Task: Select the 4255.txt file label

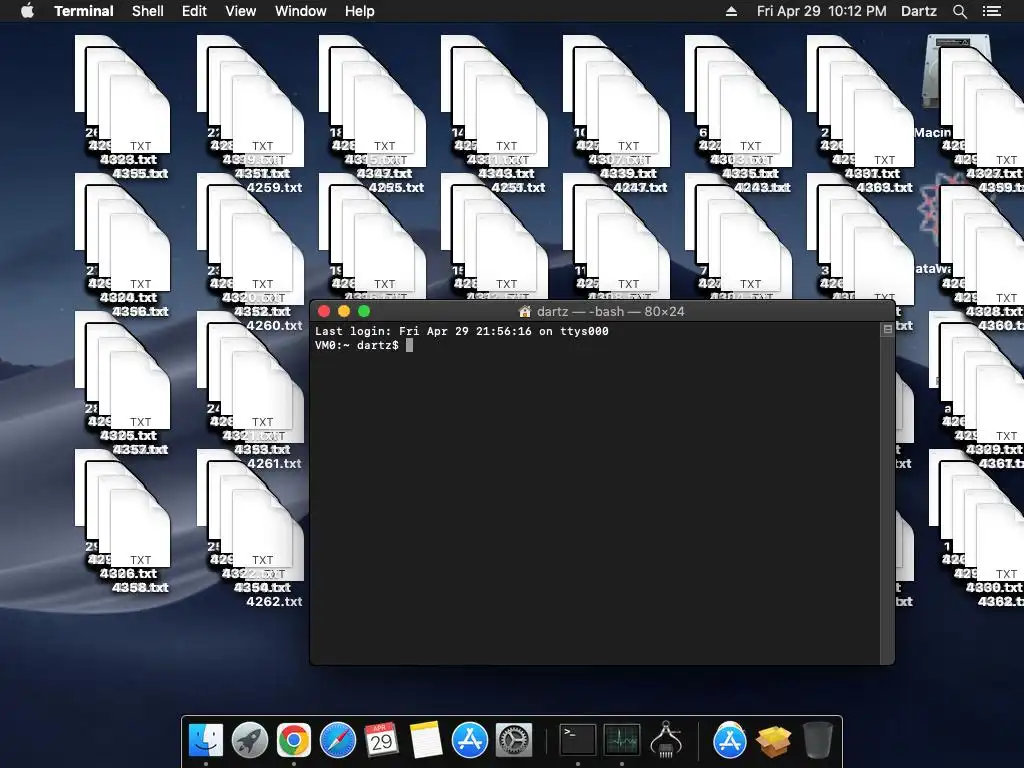Action: (396, 187)
